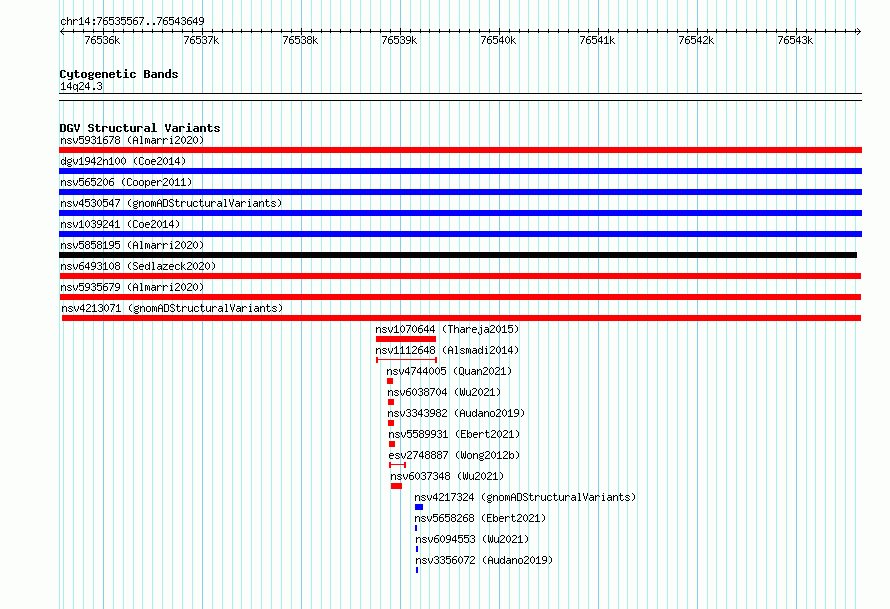
Task: Click the blue bar under nsv4530547
Action: click(460, 213)
